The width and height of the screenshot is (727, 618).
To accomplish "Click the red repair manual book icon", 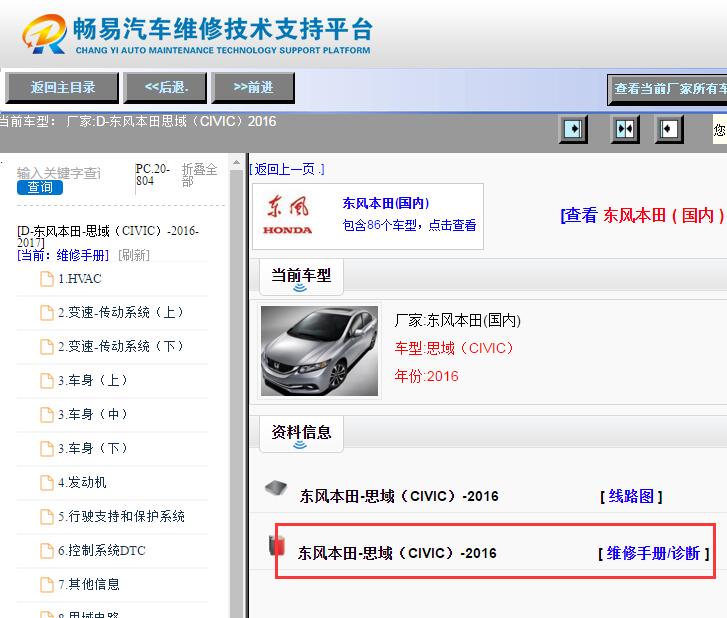I will [277, 544].
